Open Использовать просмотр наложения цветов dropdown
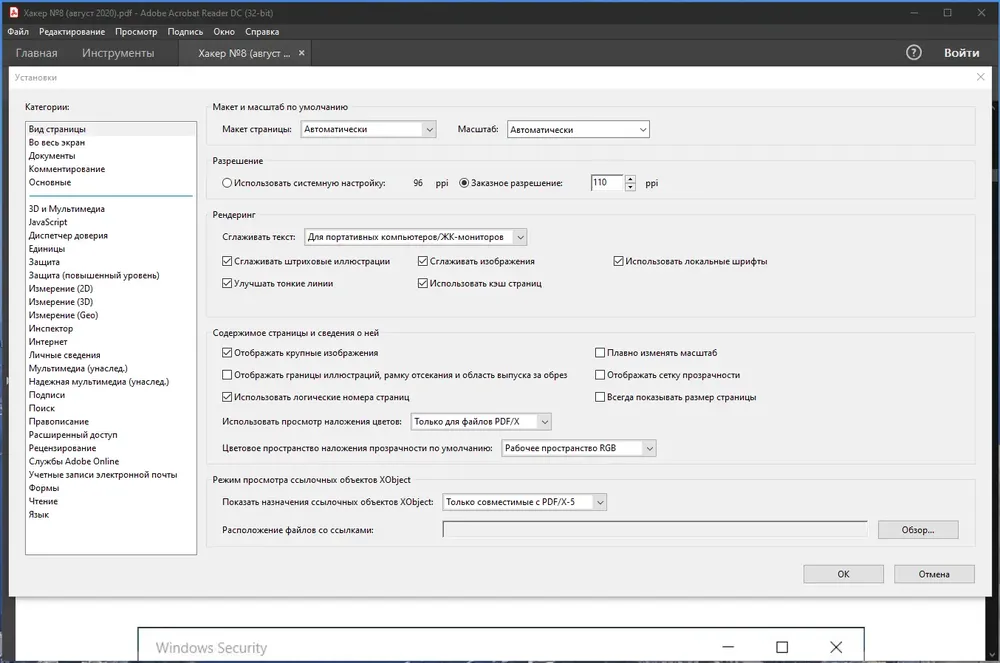The width and height of the screenshot is (1000, 663). pos(481,421)
